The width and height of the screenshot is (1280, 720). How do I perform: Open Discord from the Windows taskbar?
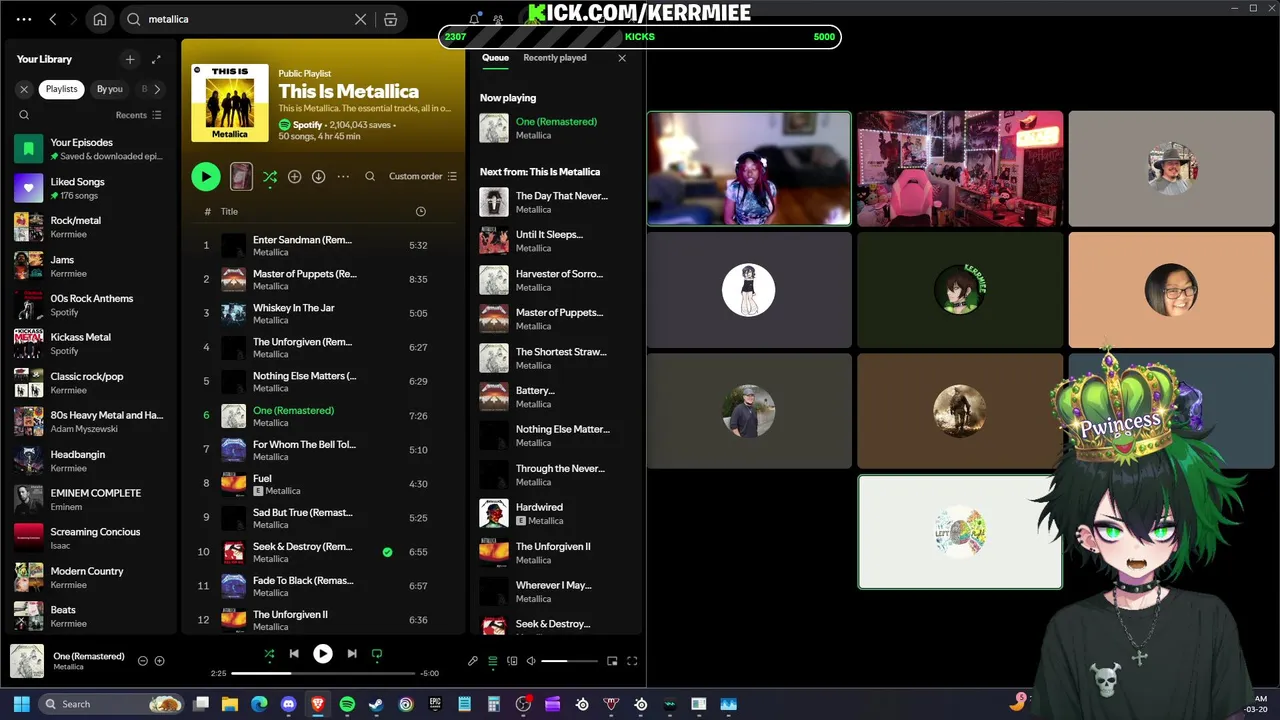pos(289,704)
